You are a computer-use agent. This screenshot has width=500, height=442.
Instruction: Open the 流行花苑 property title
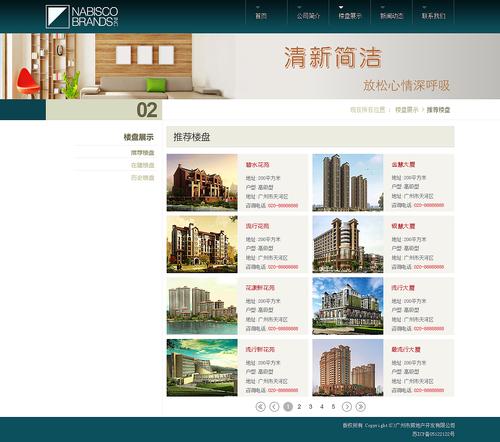click(x=257, y=226)
